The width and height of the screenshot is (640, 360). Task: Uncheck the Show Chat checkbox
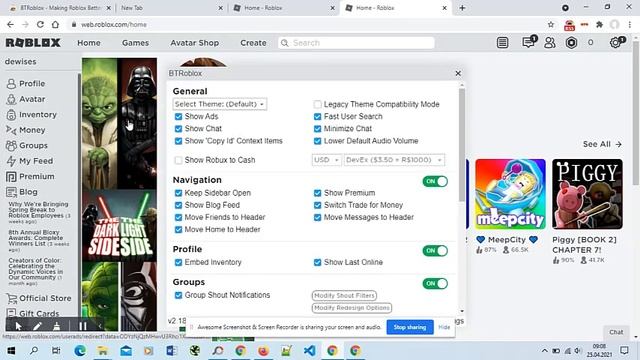[x=178, y=129]
